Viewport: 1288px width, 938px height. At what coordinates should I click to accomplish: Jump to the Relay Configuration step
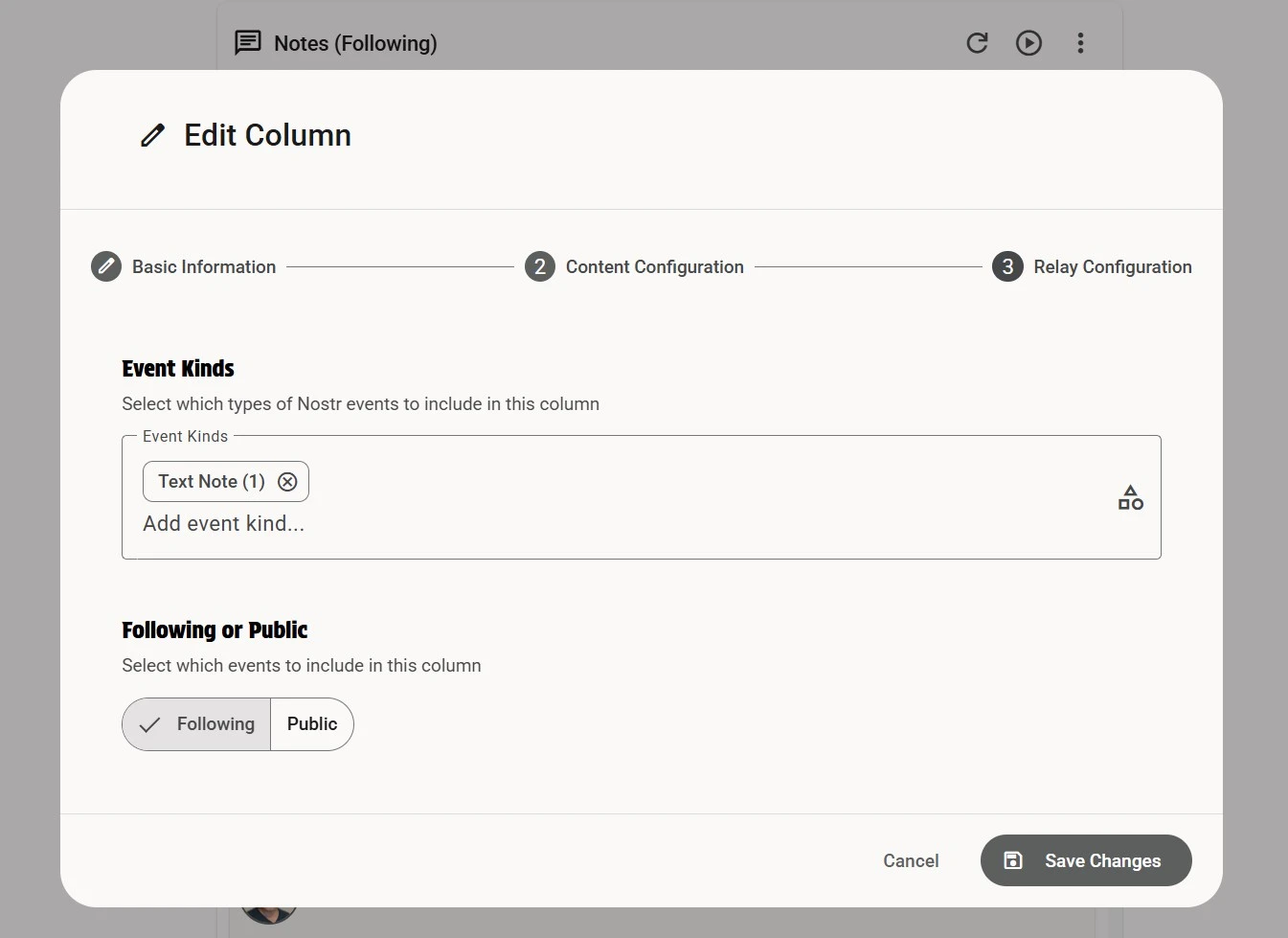point(1112,267)
